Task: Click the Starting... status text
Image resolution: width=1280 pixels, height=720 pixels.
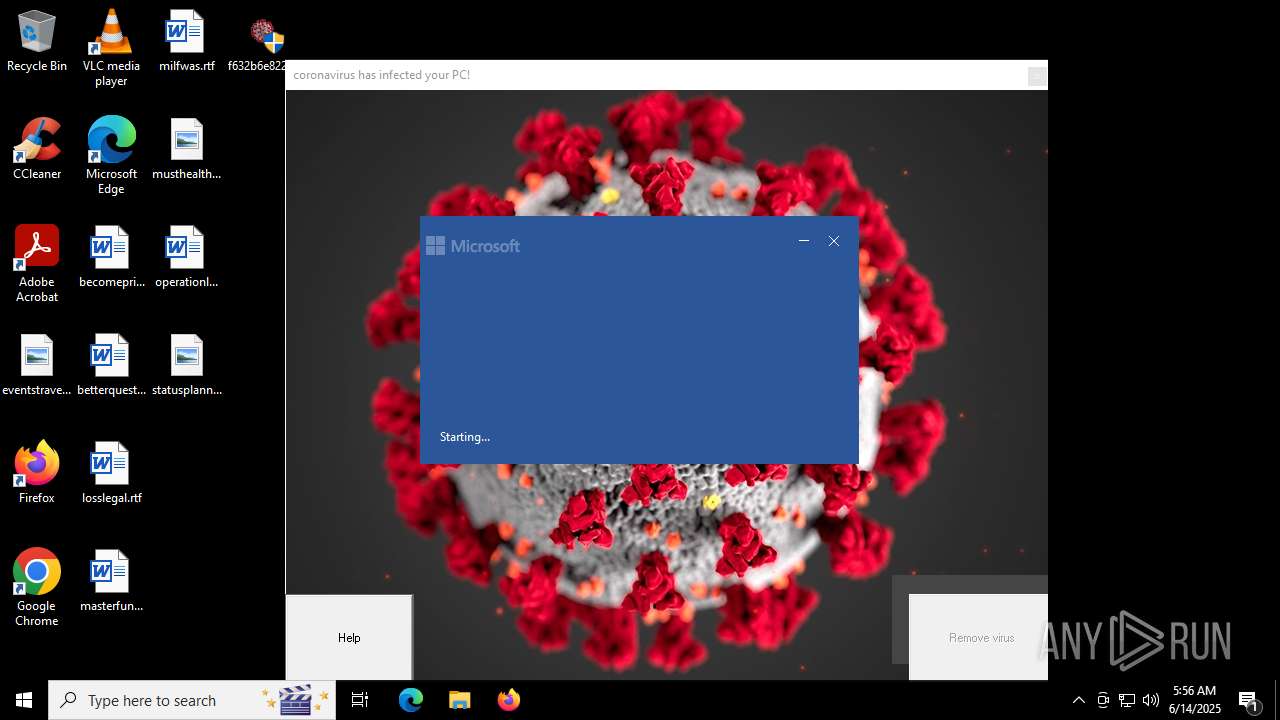Action: tap(465, 437)
